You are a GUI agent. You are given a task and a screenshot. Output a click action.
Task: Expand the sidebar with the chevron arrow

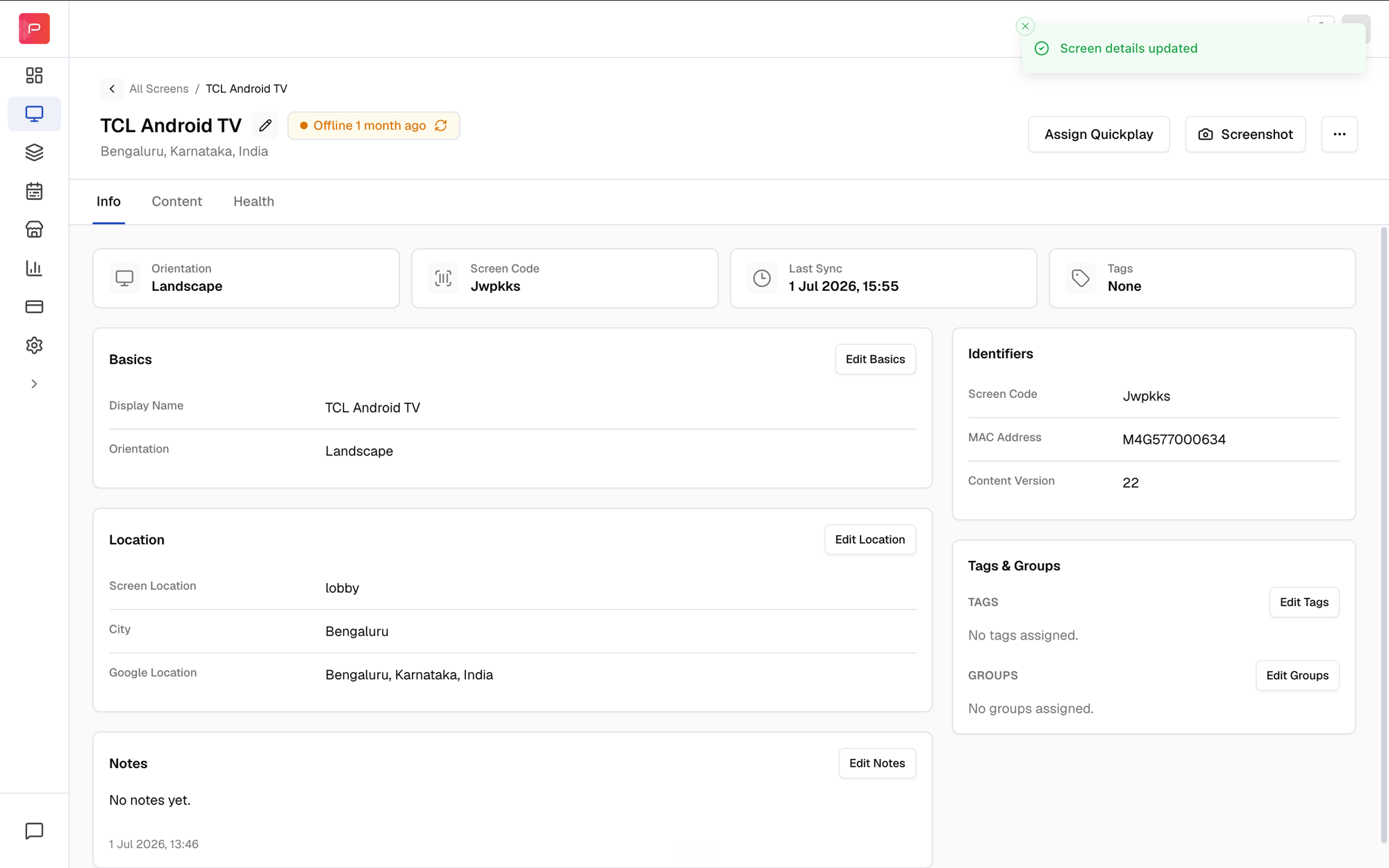34,384
